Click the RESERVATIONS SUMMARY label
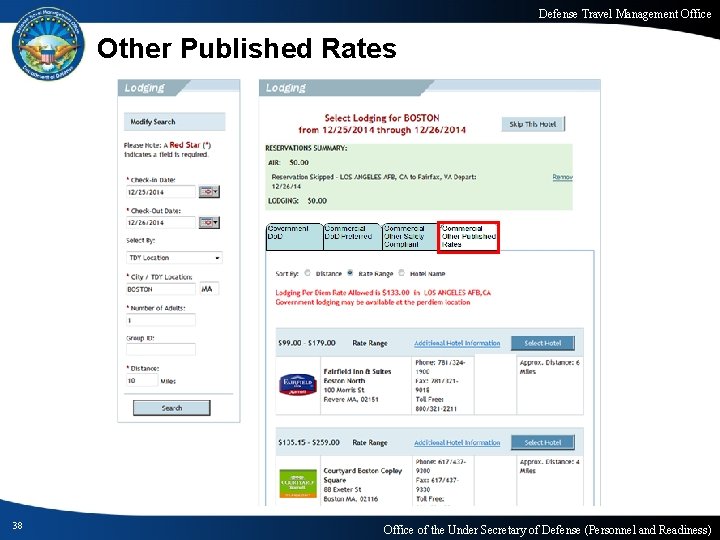Screen dimensions: 720x540 tap(306, 148)
